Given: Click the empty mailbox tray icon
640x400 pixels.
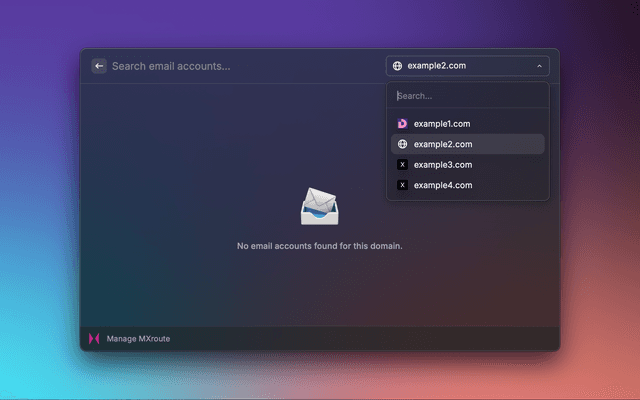Looking at the screenshot, I should point(320,206).
